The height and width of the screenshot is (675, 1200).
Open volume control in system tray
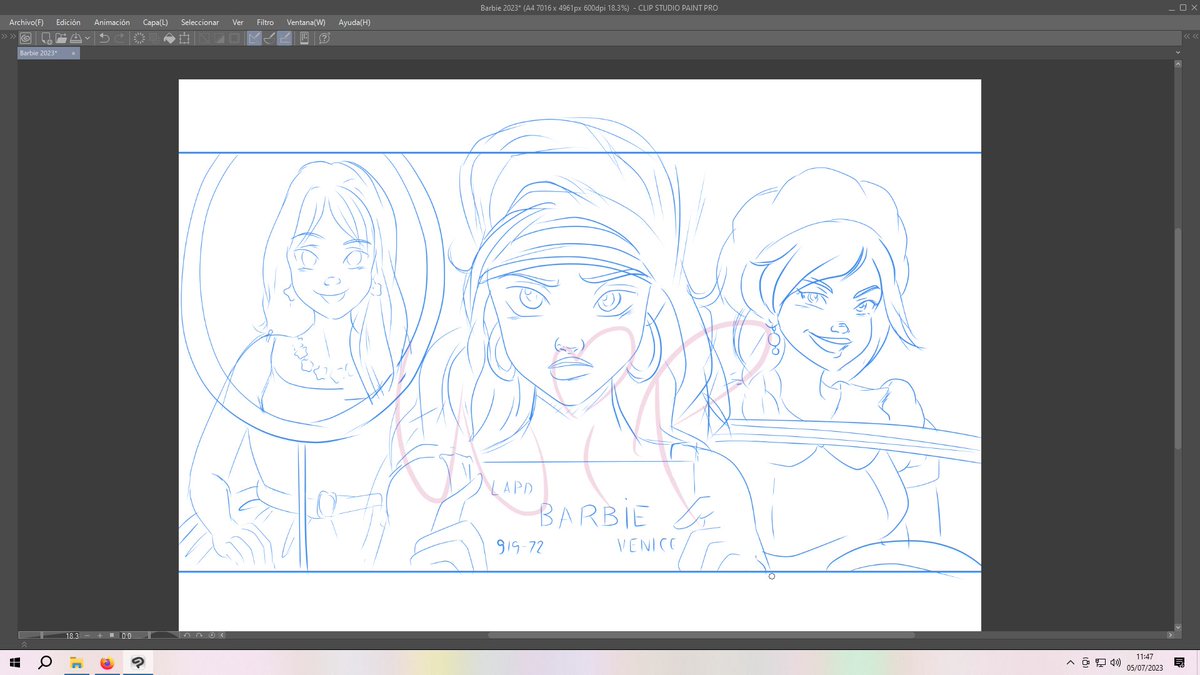(x=1114, y=662)
